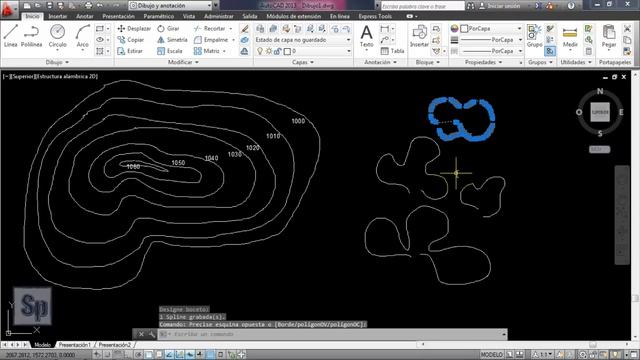
Task: Open the Dibujo y anotación workspace dropdown
Action: 171,6
